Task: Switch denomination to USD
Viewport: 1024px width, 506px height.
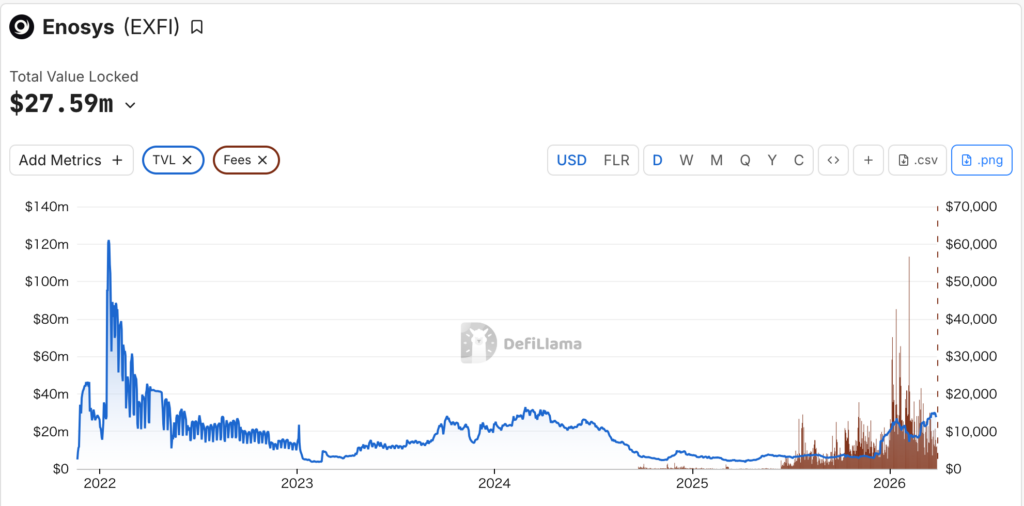Action: tap(571, 160)
